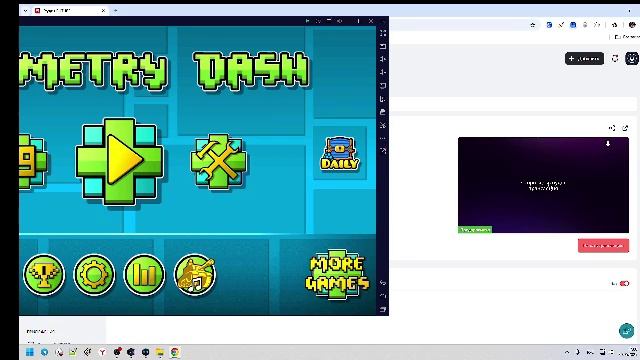Toggle the red switch on the right
The image size is (640, 360).
point(624,283)
